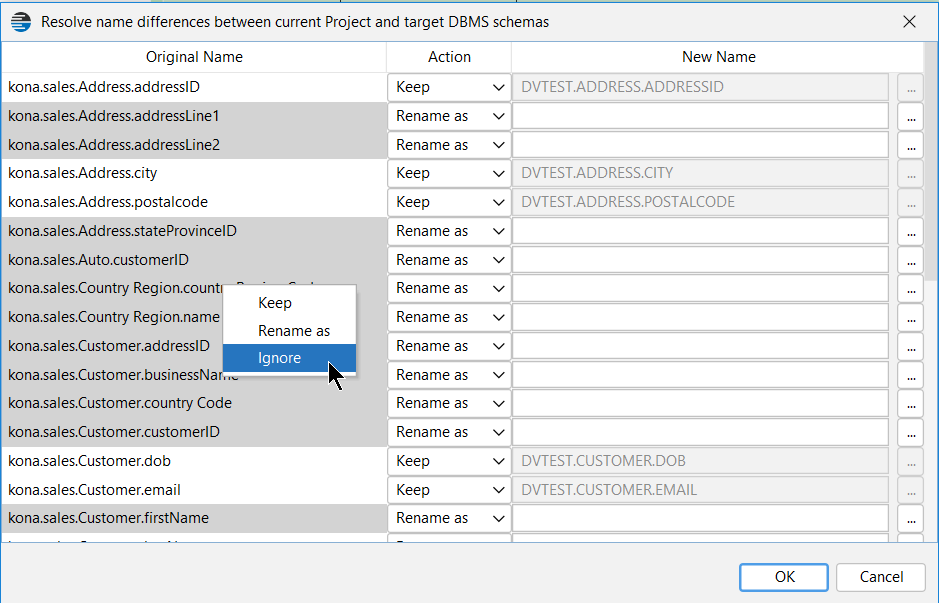Click browse ellipsis button for Customer.addressID row
Viewport: 939px width, 603px height.
pos(911,346)
